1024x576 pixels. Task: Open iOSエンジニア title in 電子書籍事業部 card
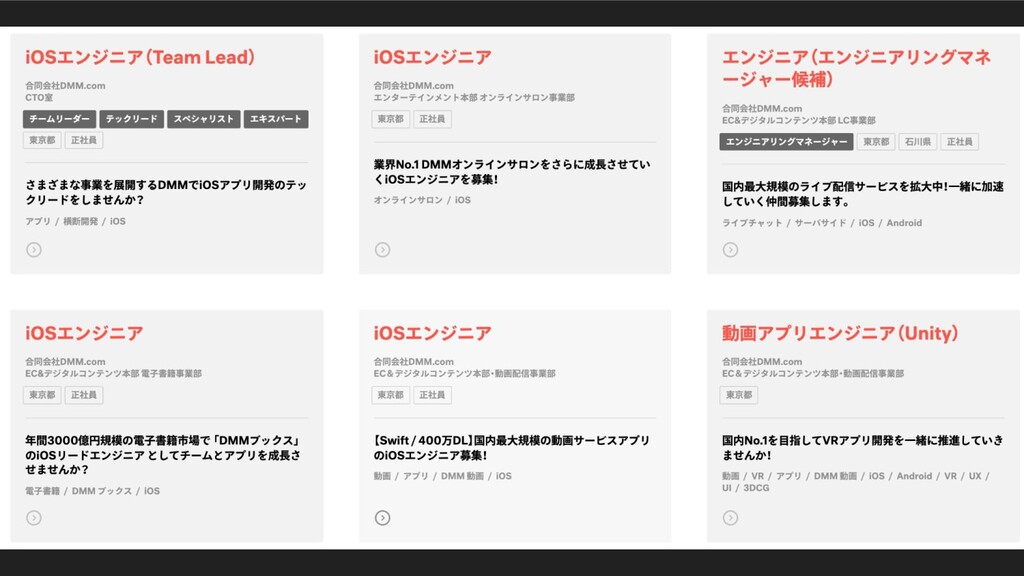click(x=84, y=333)
